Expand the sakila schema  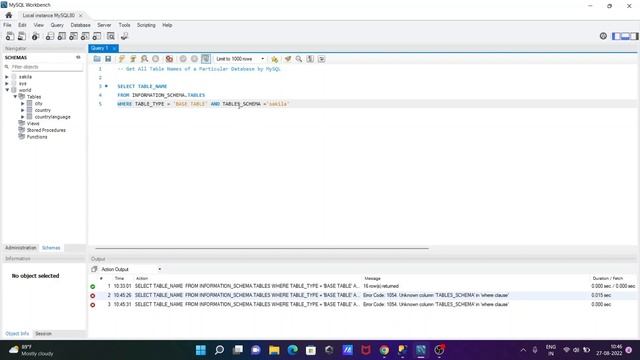[x=7, y=77]
